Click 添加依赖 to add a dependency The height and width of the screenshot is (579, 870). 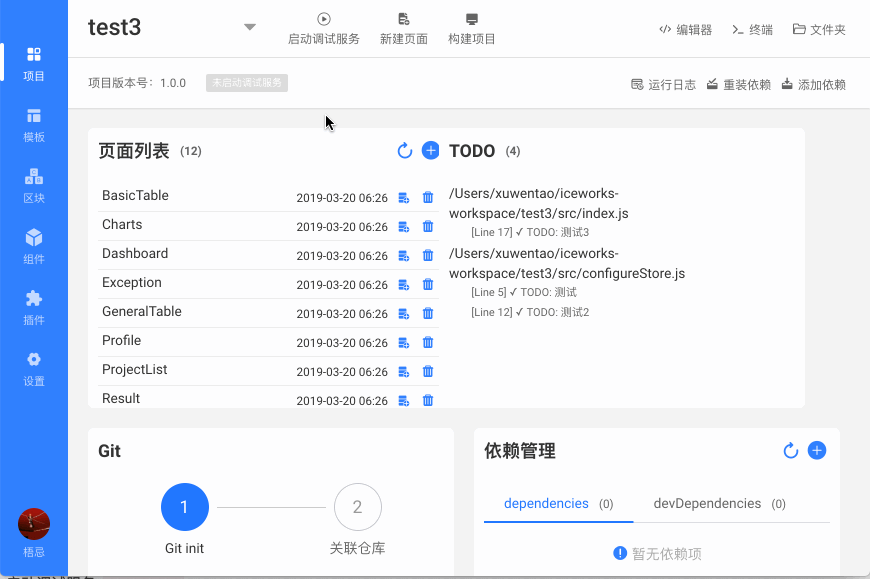[x=813, y=84]
